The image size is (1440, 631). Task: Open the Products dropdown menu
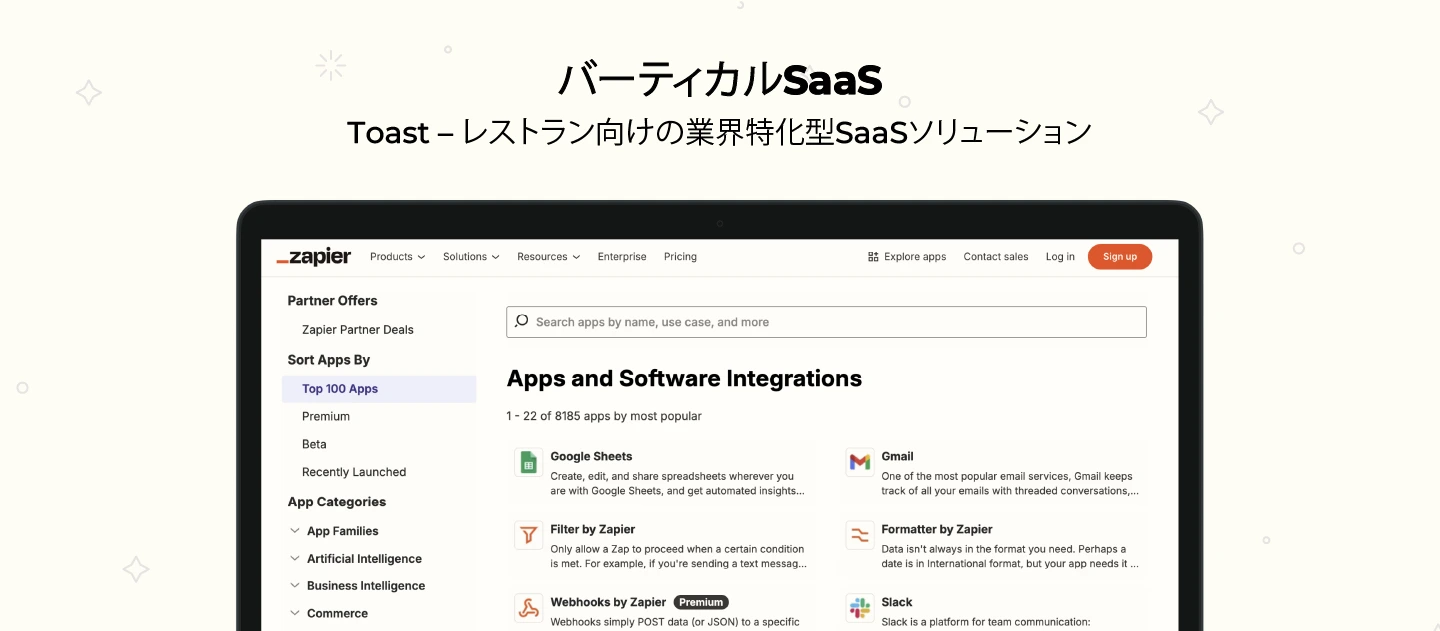[x=396, y=257]
